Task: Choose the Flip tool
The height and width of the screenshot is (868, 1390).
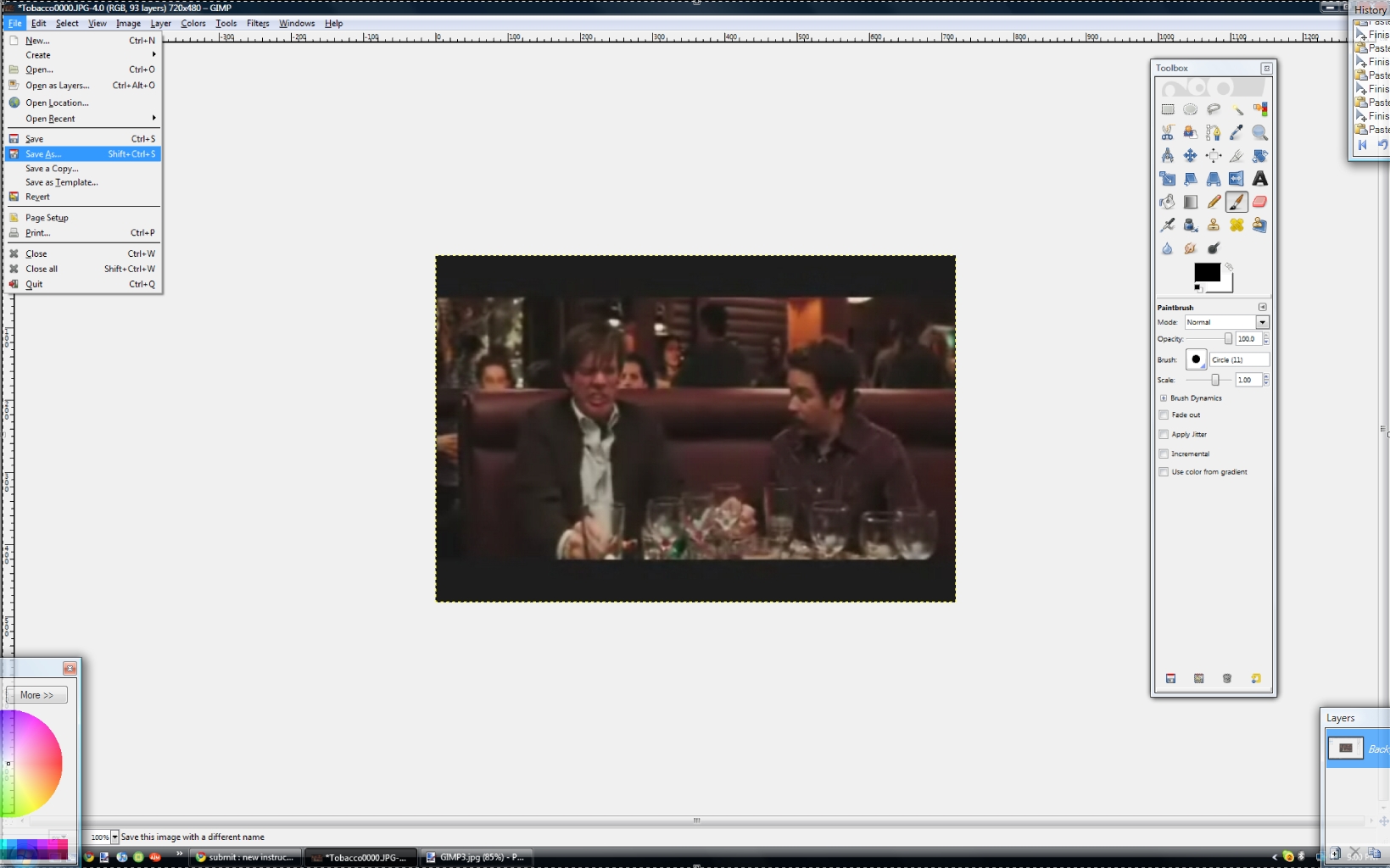Action: 1236,179
